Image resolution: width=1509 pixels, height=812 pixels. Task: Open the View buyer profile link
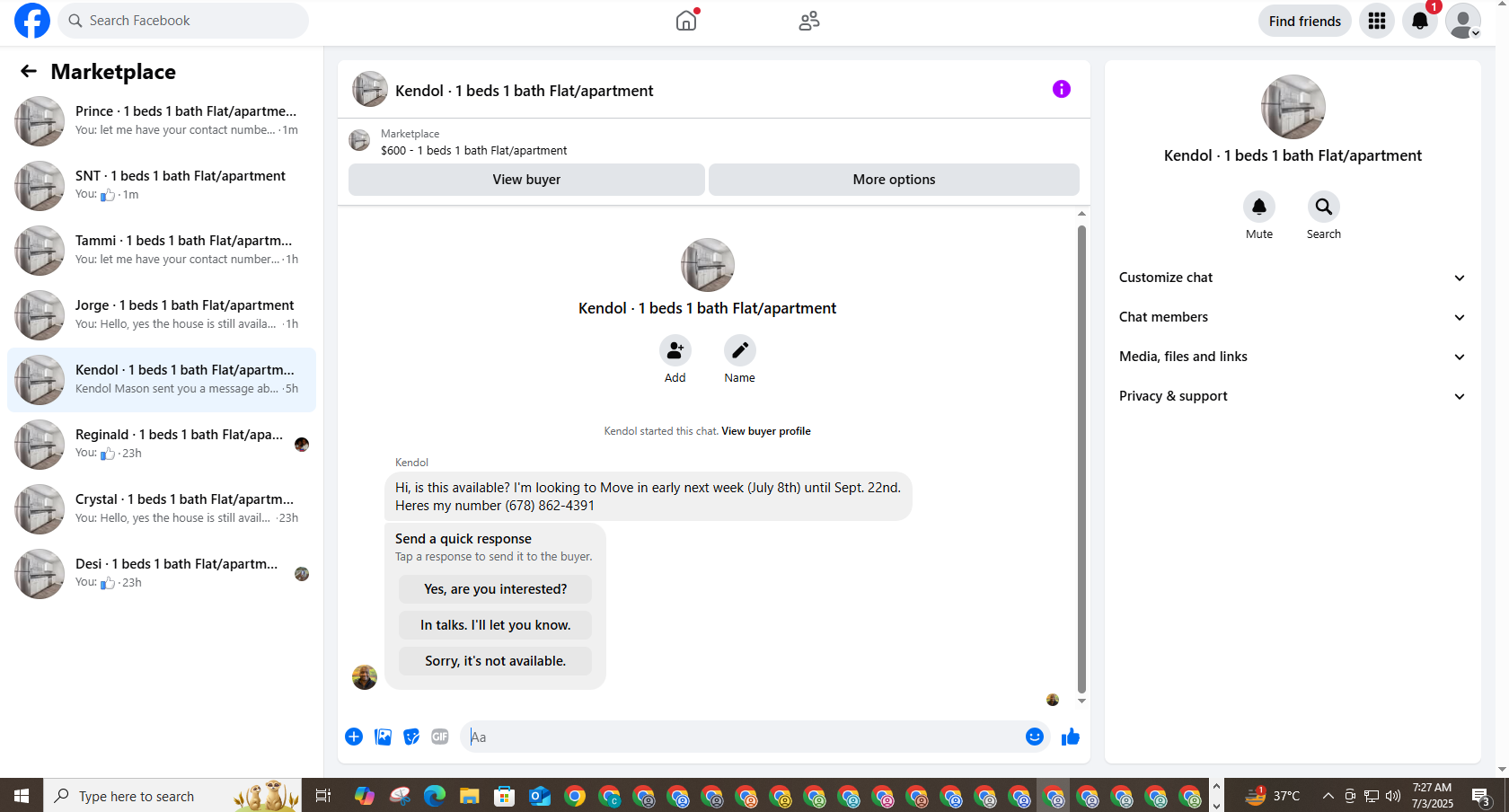[766, 431]
